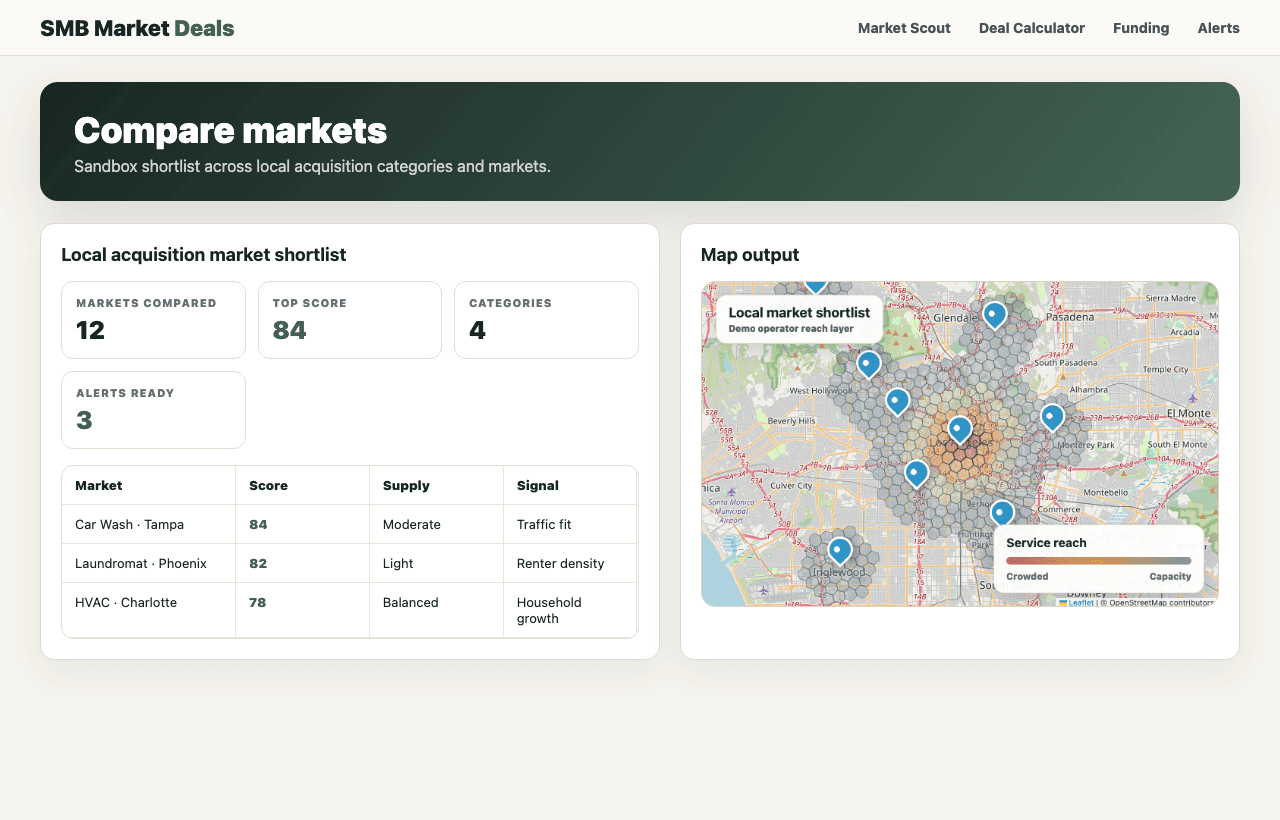1280x820 pixels.
Task: Click the Alerts Ready stat card
Action: (153, 410)
